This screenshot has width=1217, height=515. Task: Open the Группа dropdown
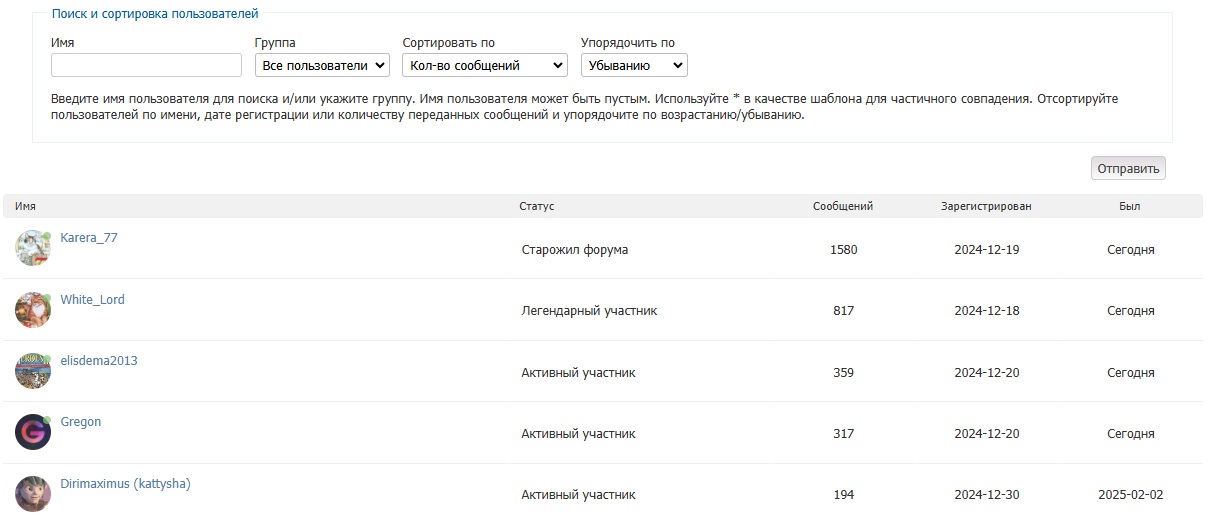[322, 65]
